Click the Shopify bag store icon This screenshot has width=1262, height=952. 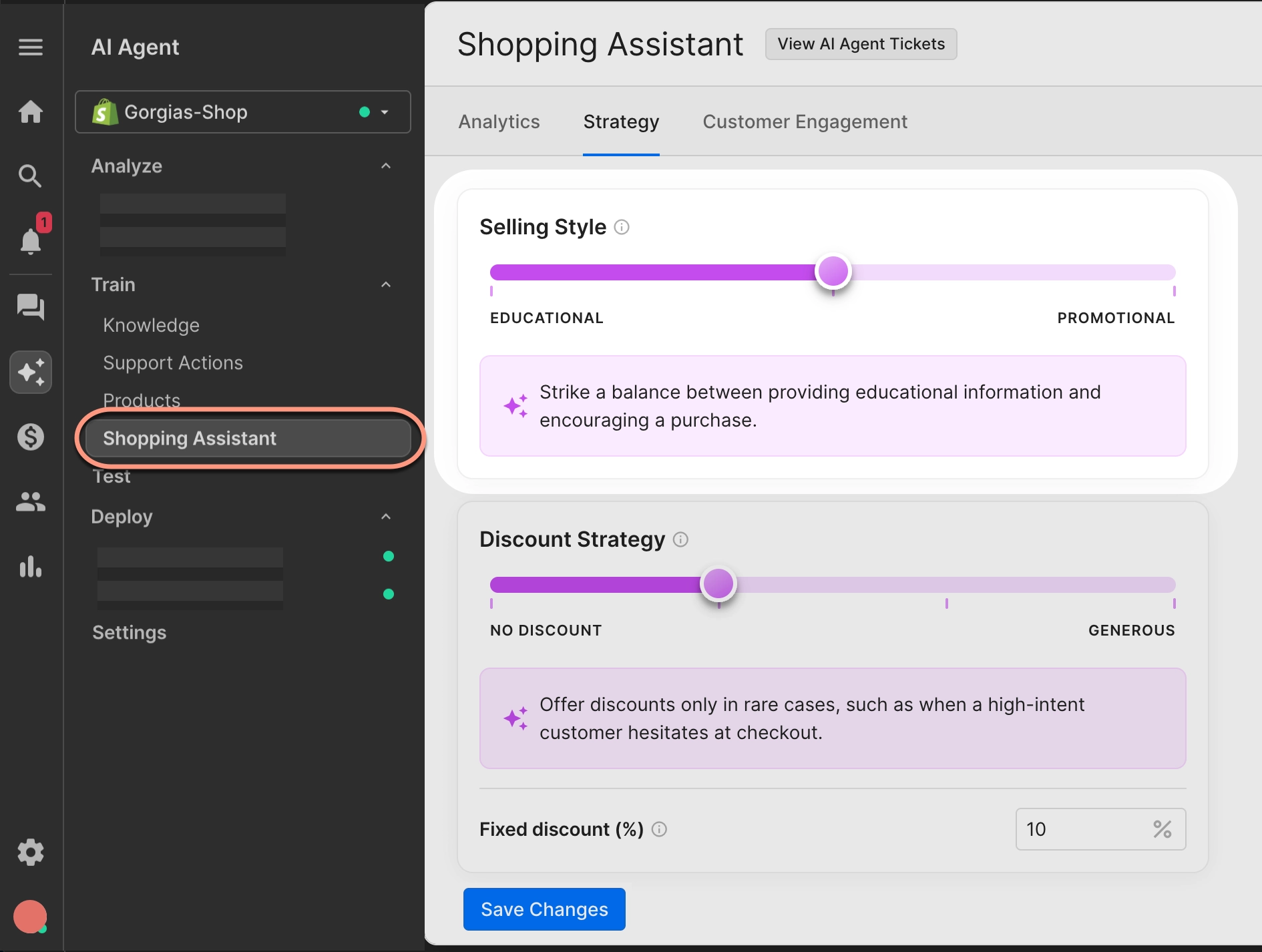(105, 112)
